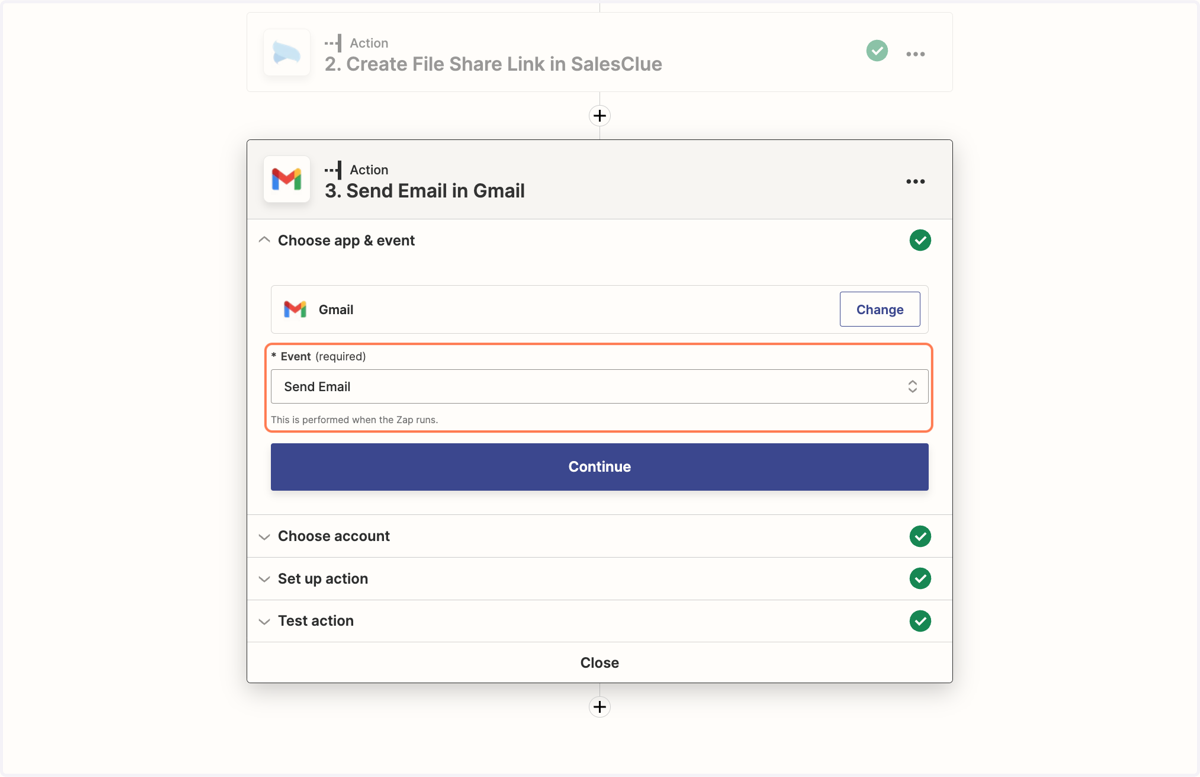Click the green check beside Choose account
The image size is (1200, 777).
click(x=920, y=536)
